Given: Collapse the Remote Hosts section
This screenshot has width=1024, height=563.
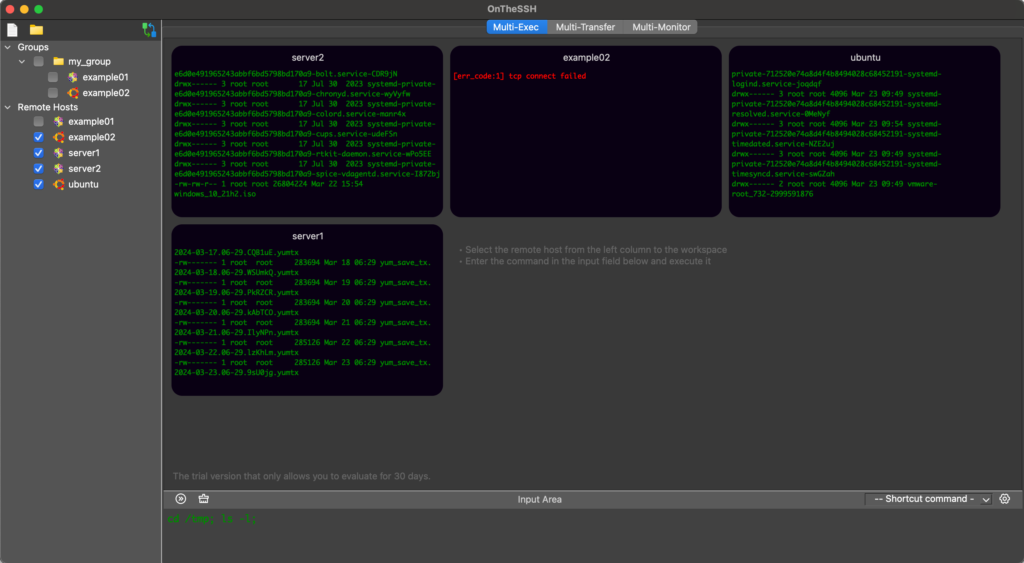Looking at the screenshot, I should (x=8, y=107).
